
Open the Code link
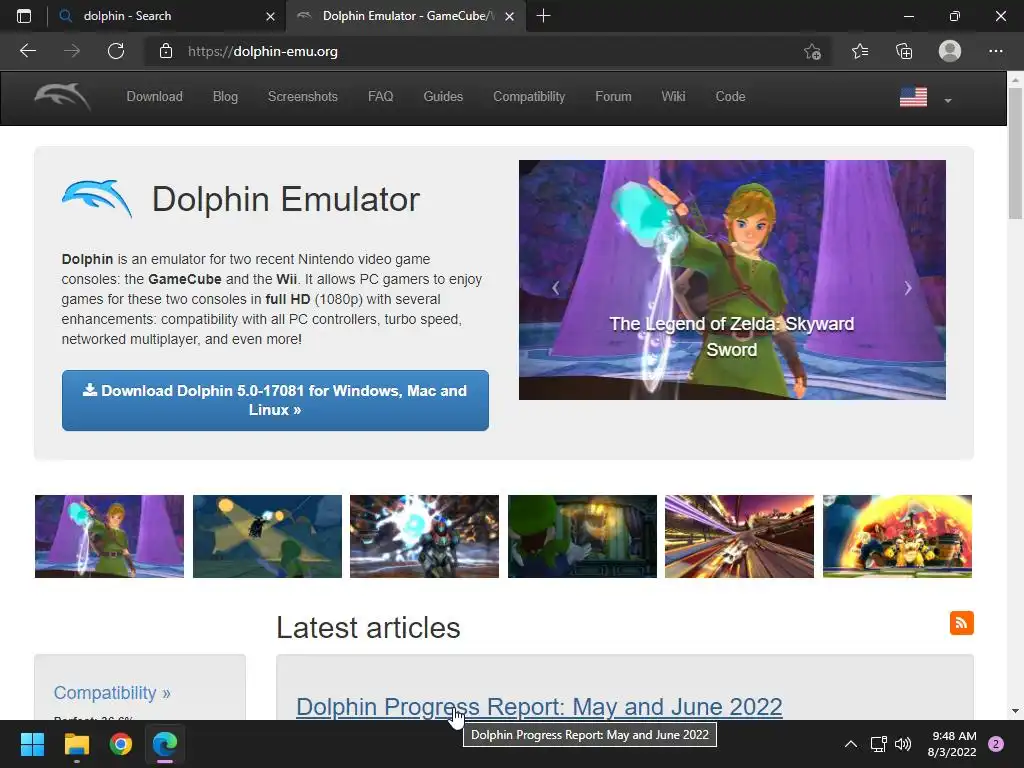[730, 97]
